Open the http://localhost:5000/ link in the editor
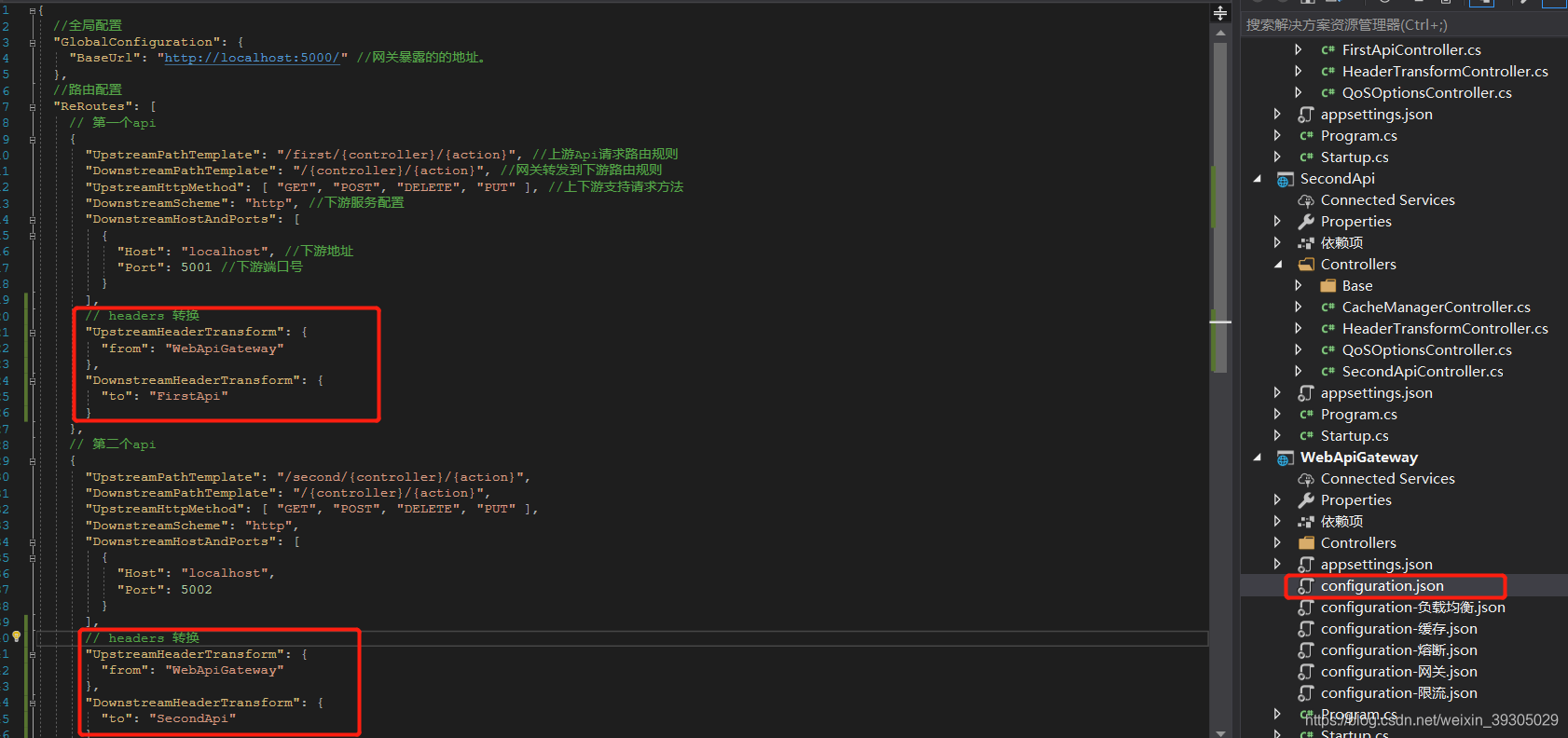The image size is (1568, 738). pos(252,58)
